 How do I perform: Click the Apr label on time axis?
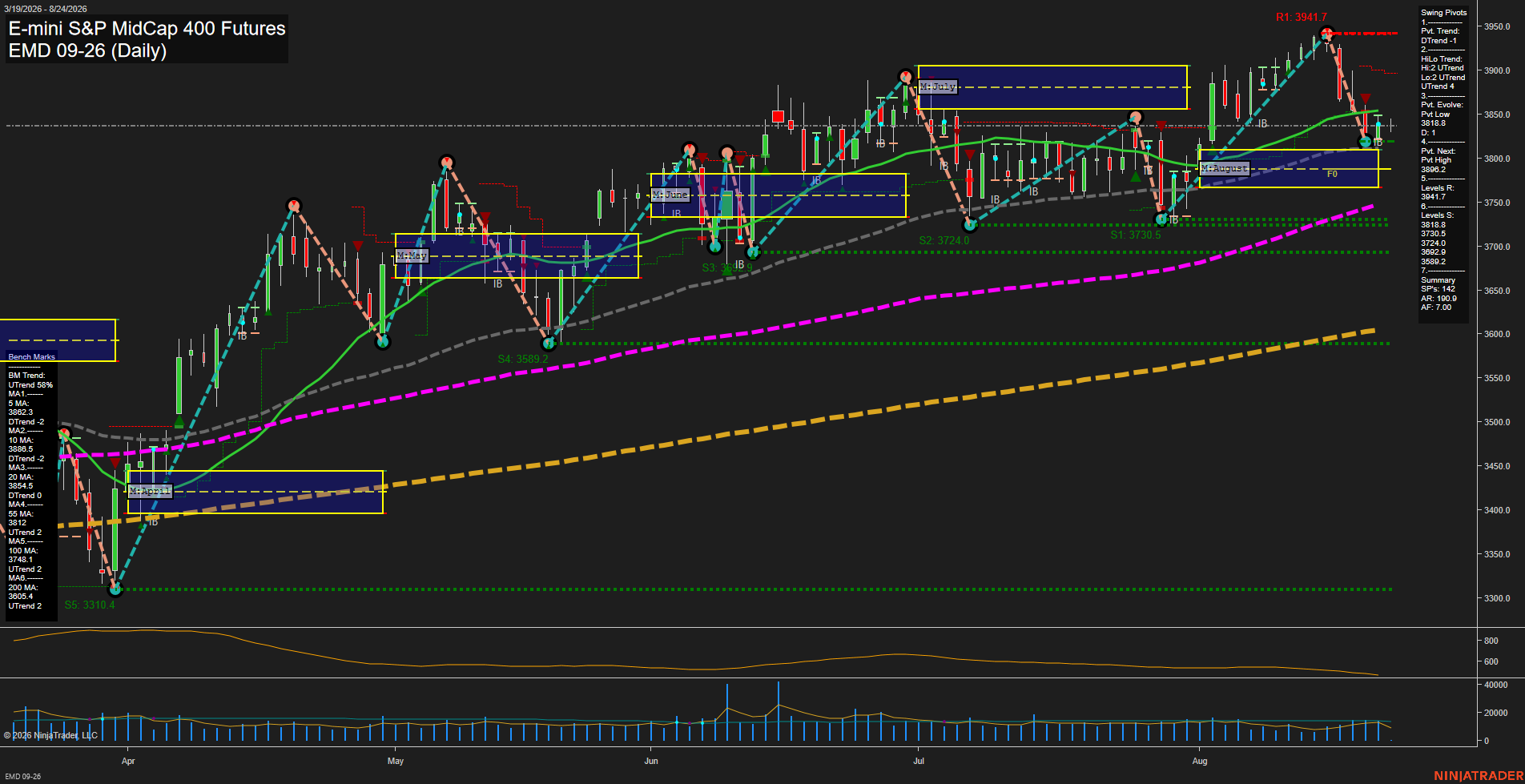[x=128, y=761]
